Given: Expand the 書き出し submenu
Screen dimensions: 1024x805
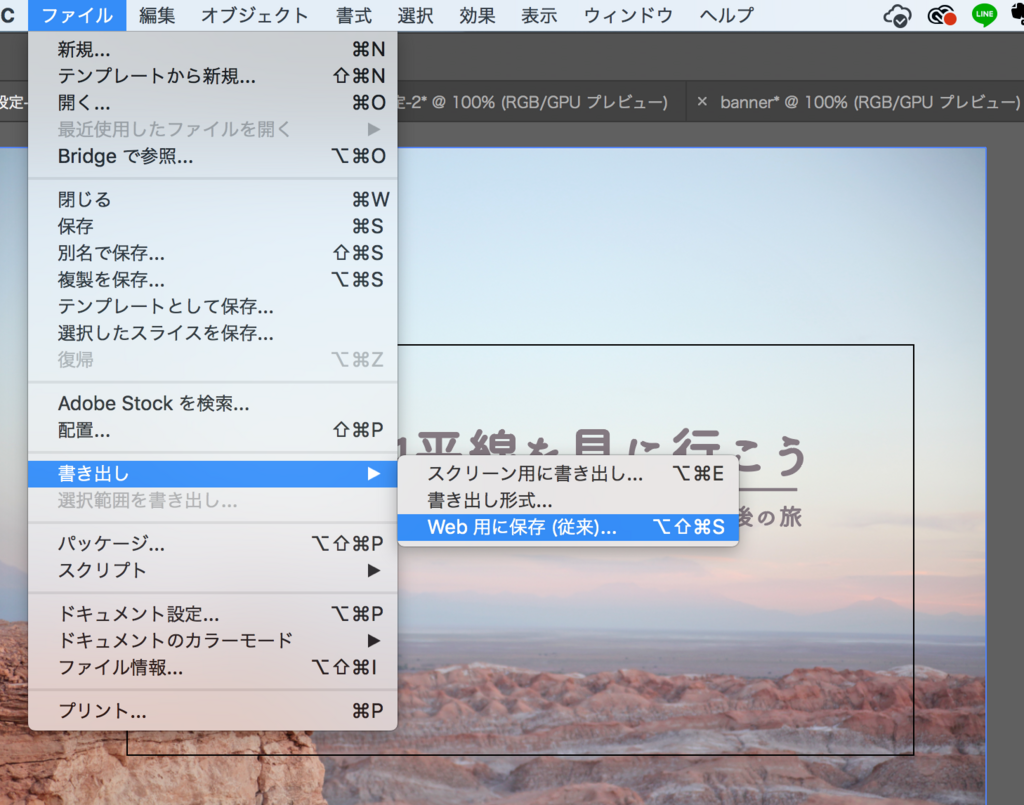Looking at the screenshot, I should [213, 473].
